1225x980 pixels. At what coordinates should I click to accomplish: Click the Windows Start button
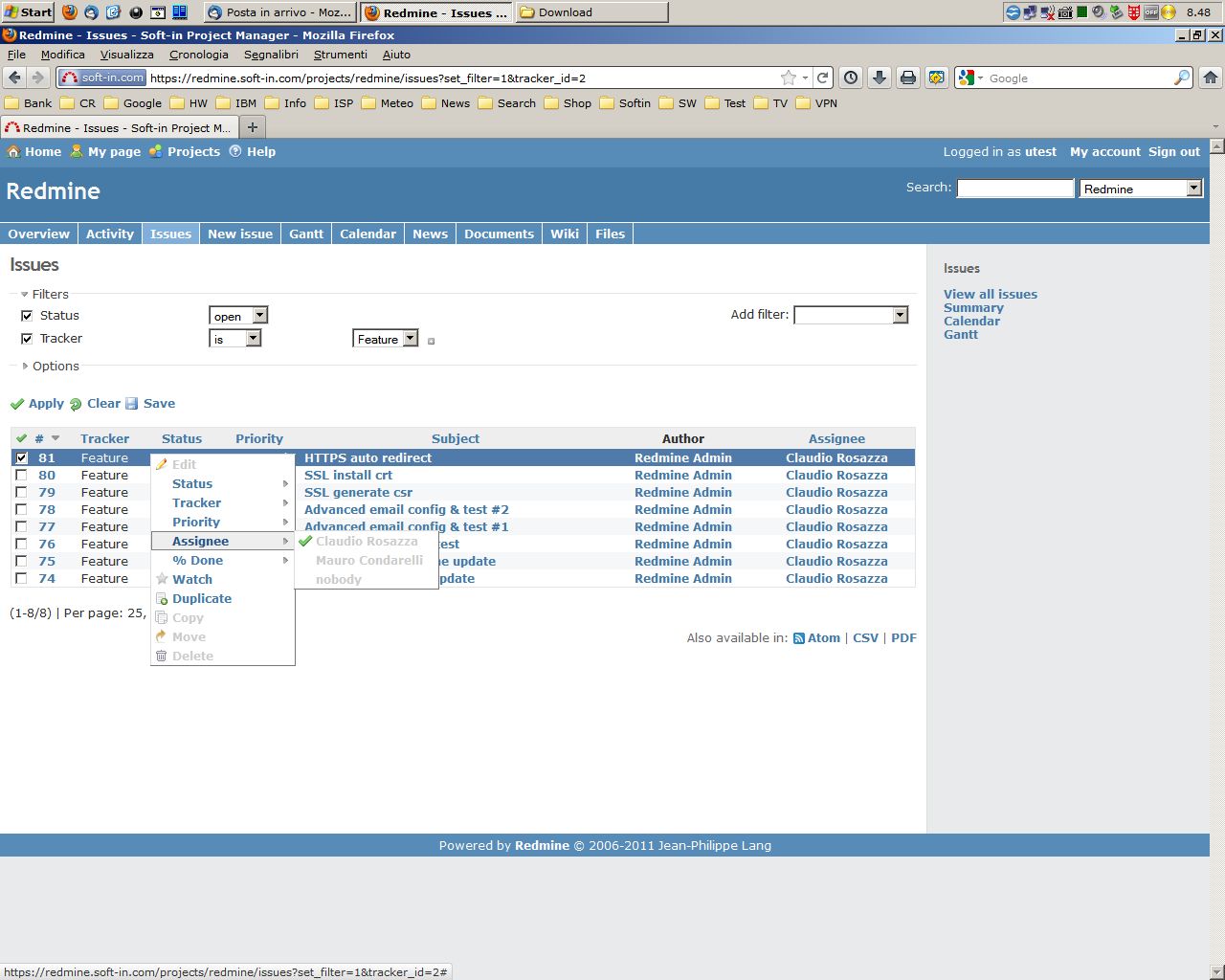coord(28,11)
